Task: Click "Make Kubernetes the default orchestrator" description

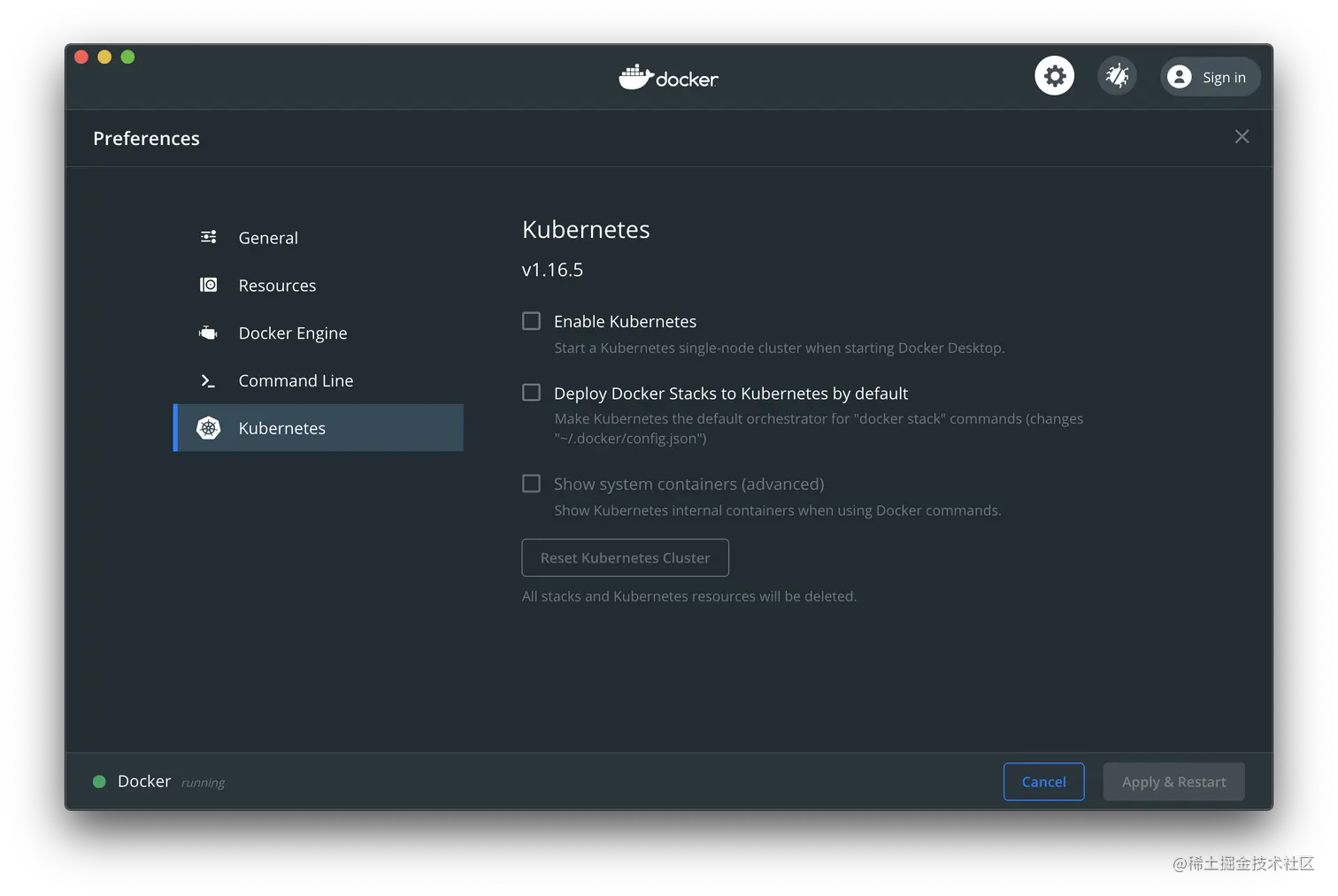Action: pyautogui.click(x=819, y=429)
